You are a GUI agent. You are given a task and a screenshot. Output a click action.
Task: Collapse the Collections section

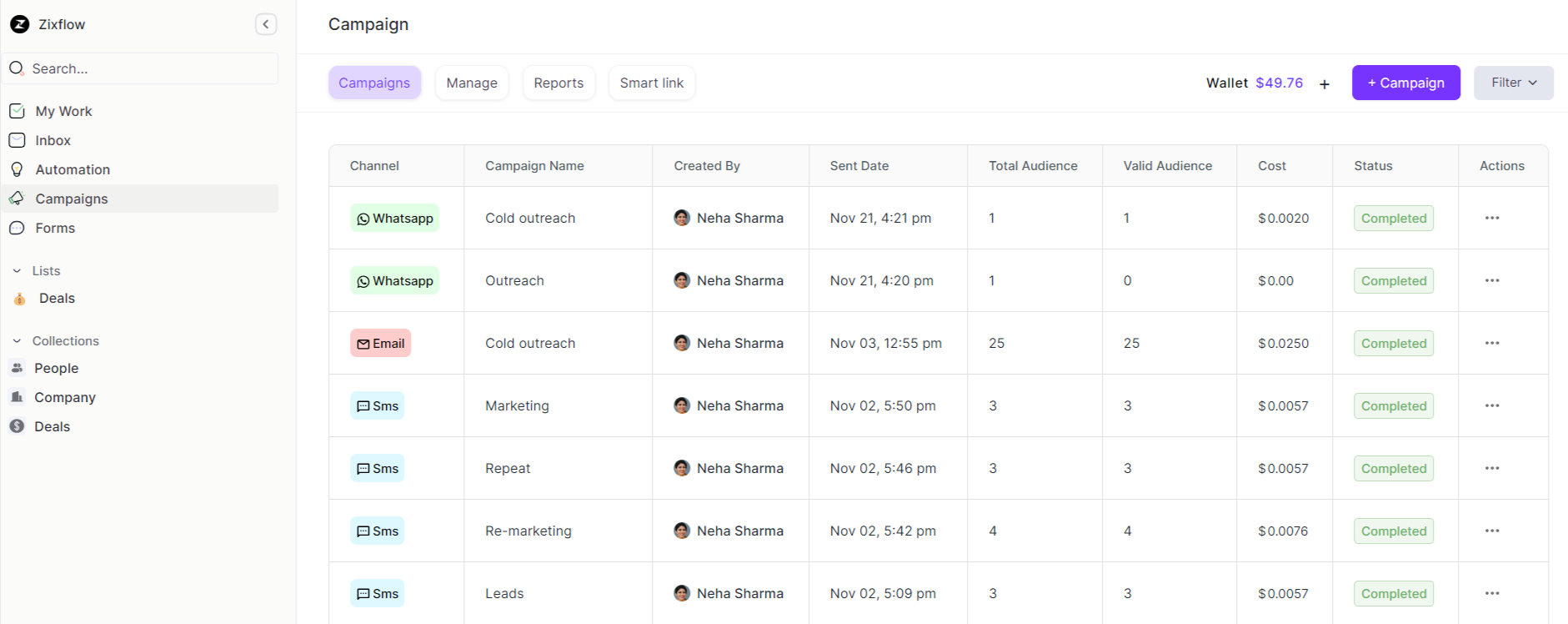(17, 341)
